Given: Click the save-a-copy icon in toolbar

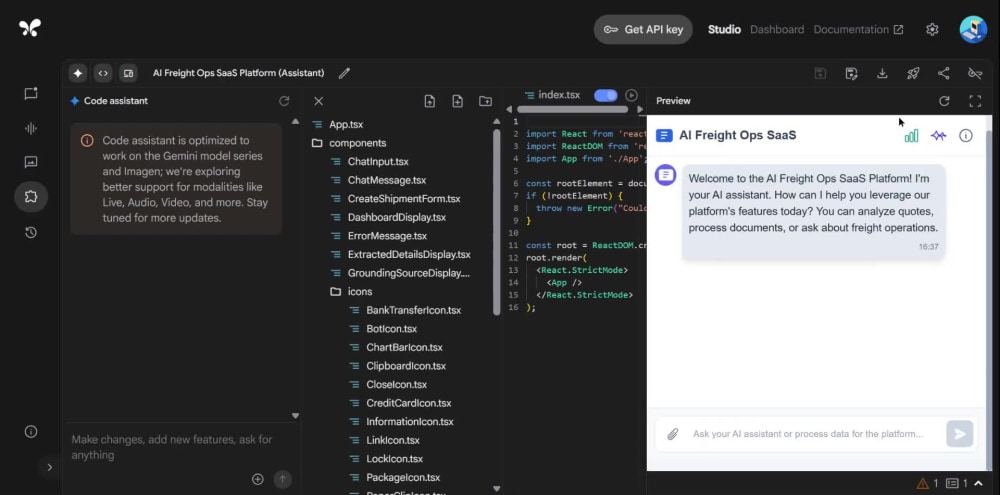Looking at the screenshot, I should click(x=851, y=73).
